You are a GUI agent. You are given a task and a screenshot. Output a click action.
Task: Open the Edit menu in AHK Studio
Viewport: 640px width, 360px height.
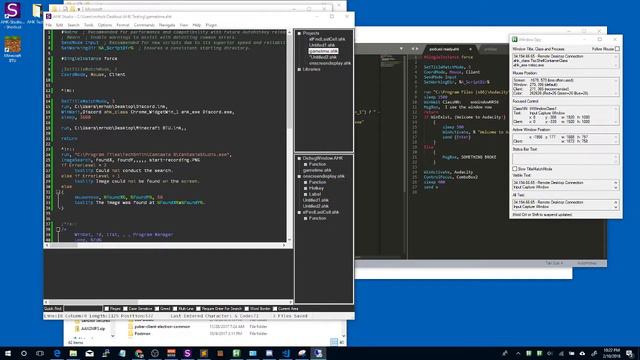[x=60, y=25]
